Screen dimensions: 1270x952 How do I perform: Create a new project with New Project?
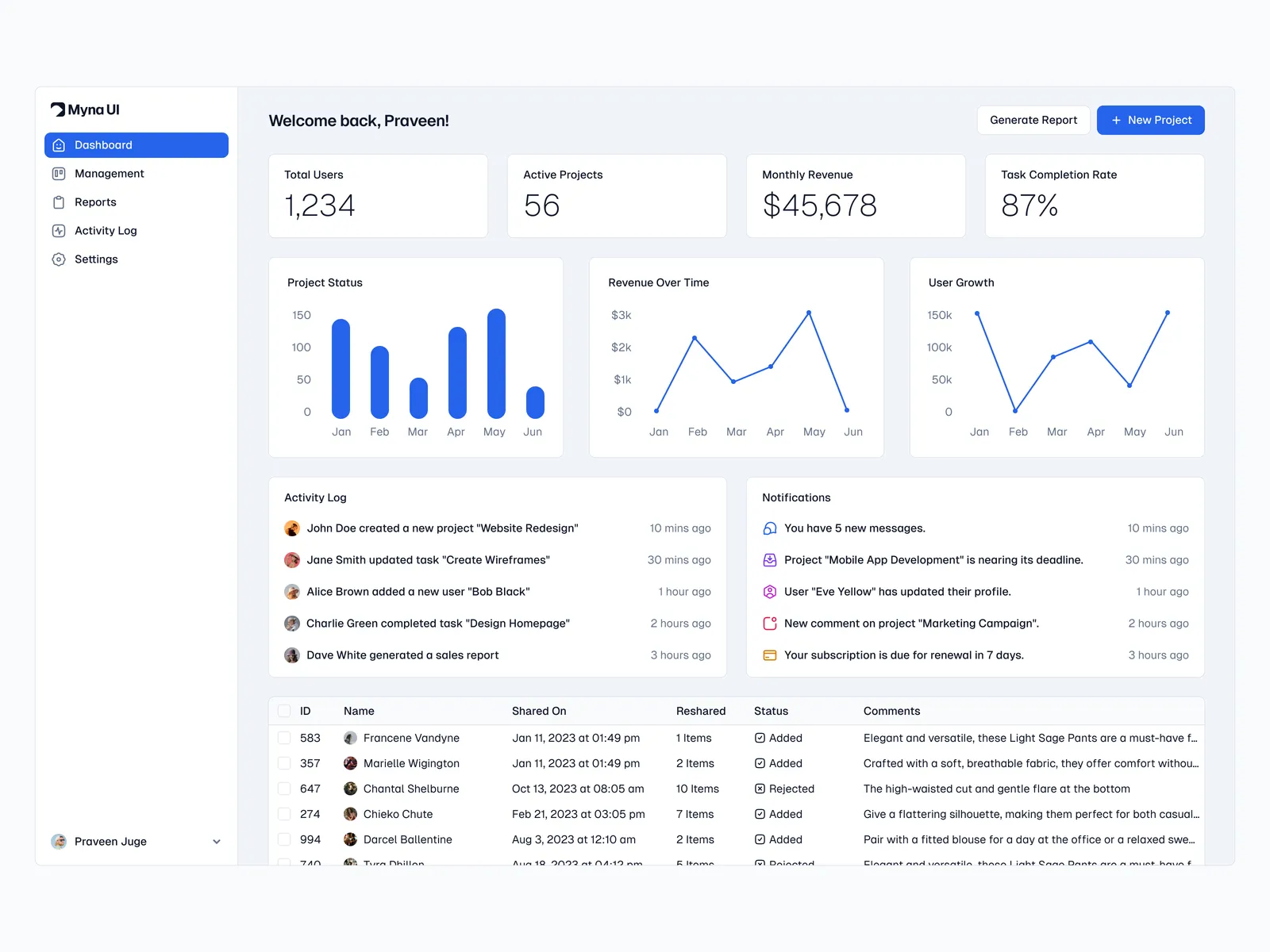coord(1150,120)
